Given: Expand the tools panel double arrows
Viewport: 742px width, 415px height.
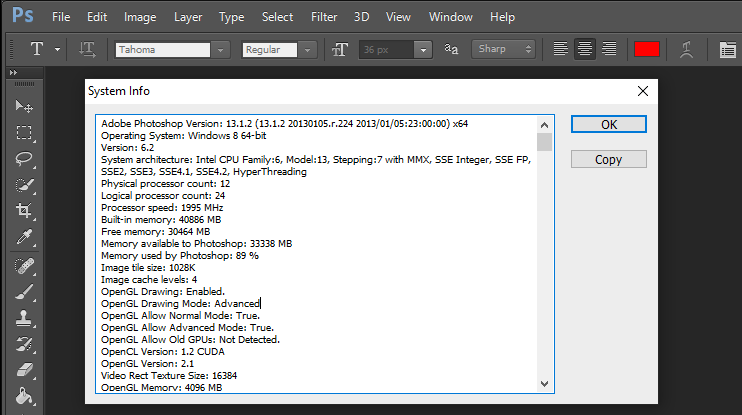Looking at the screenshot, I should [x=13, y=72].
